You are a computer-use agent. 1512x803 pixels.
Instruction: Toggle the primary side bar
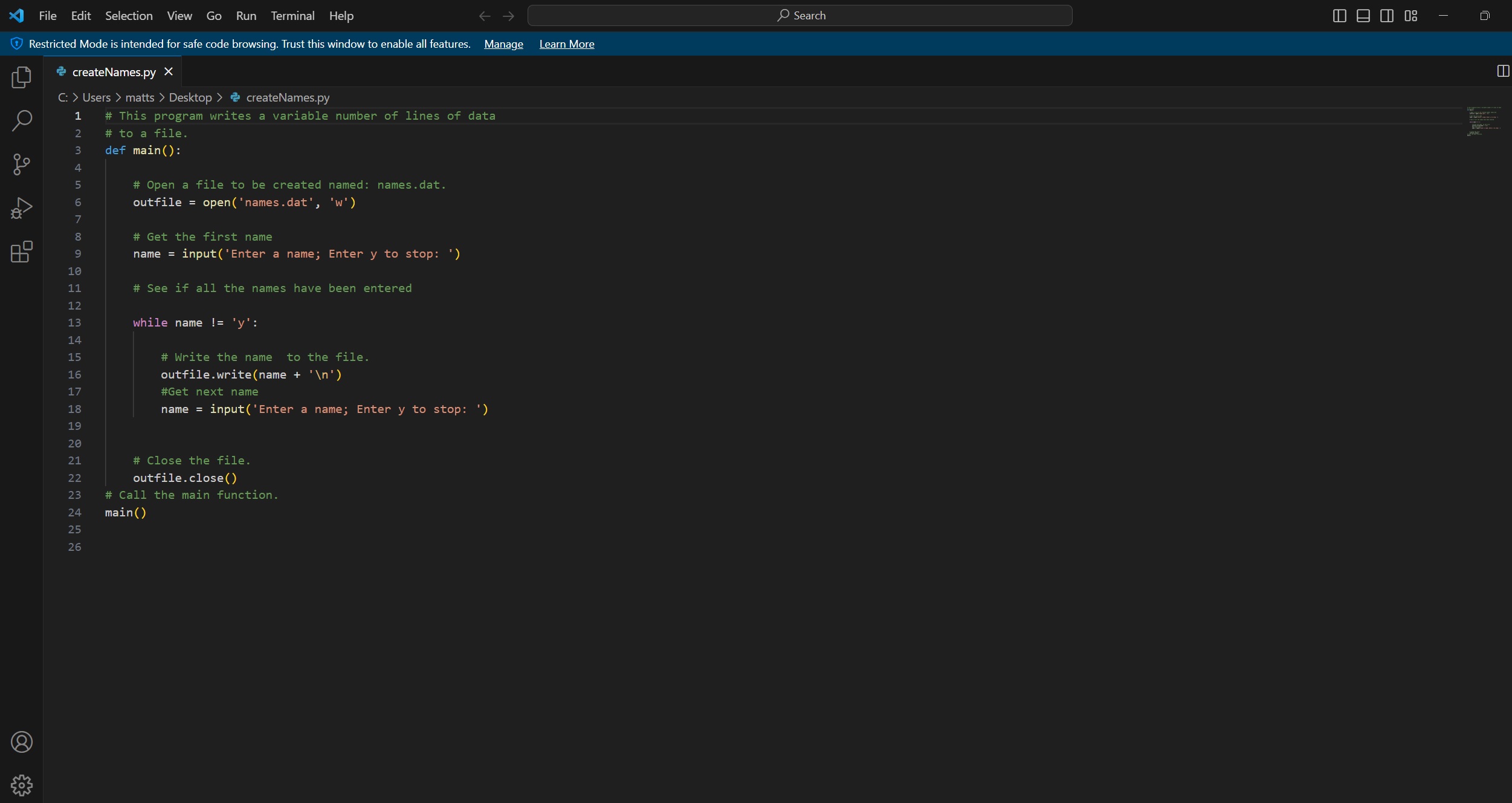point(1339,16)
